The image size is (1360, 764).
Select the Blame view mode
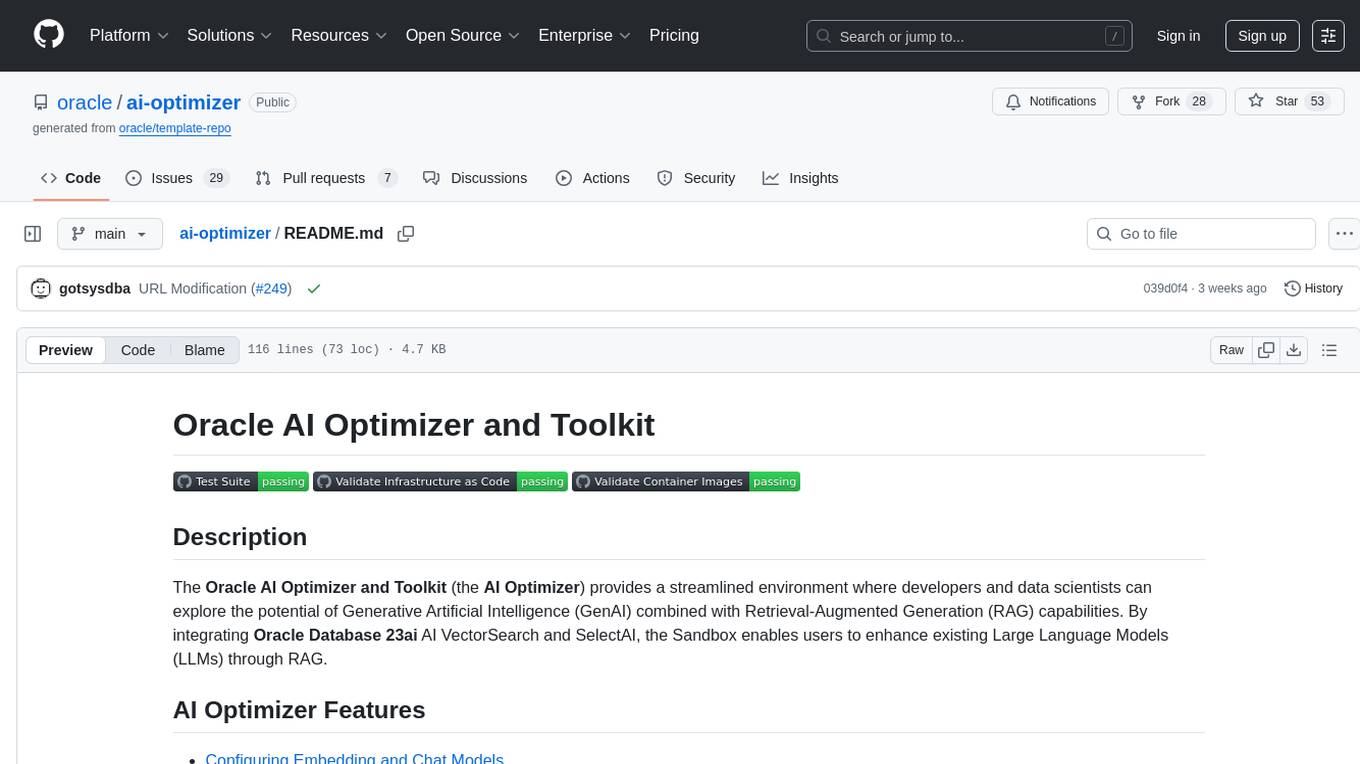[x=204, y=350]
